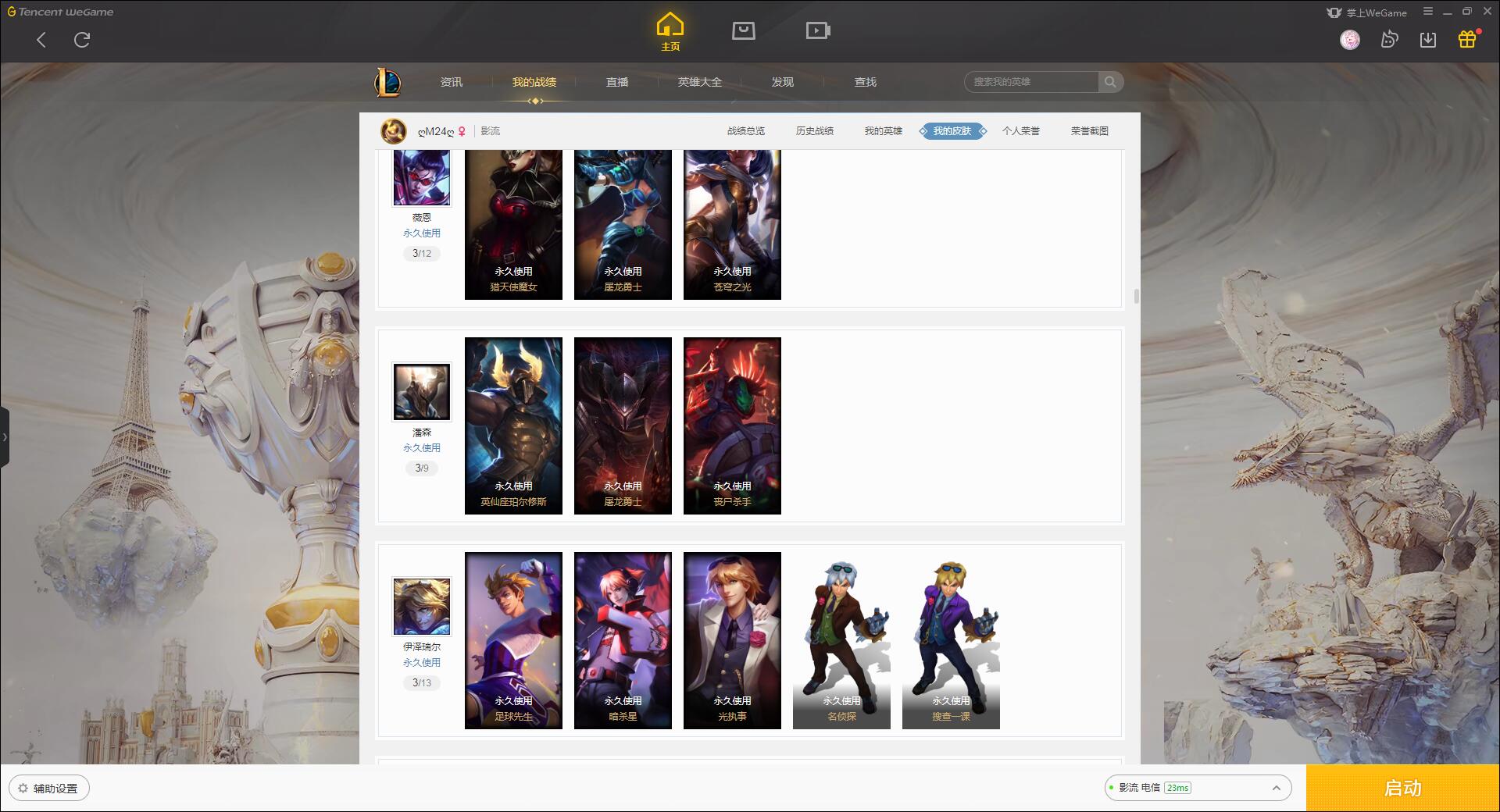Screen dimensions: 1500x812
Task: Open the 直播 tab
Action: click(x=617, y=82)
